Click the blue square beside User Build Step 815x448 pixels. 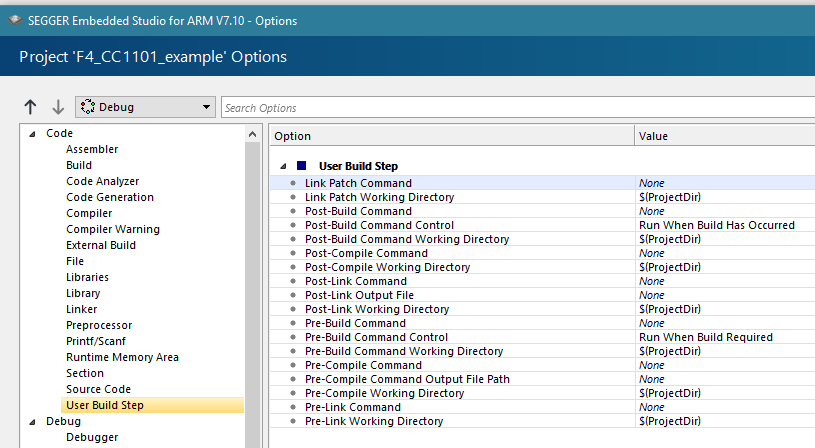[x=301, y=166]
